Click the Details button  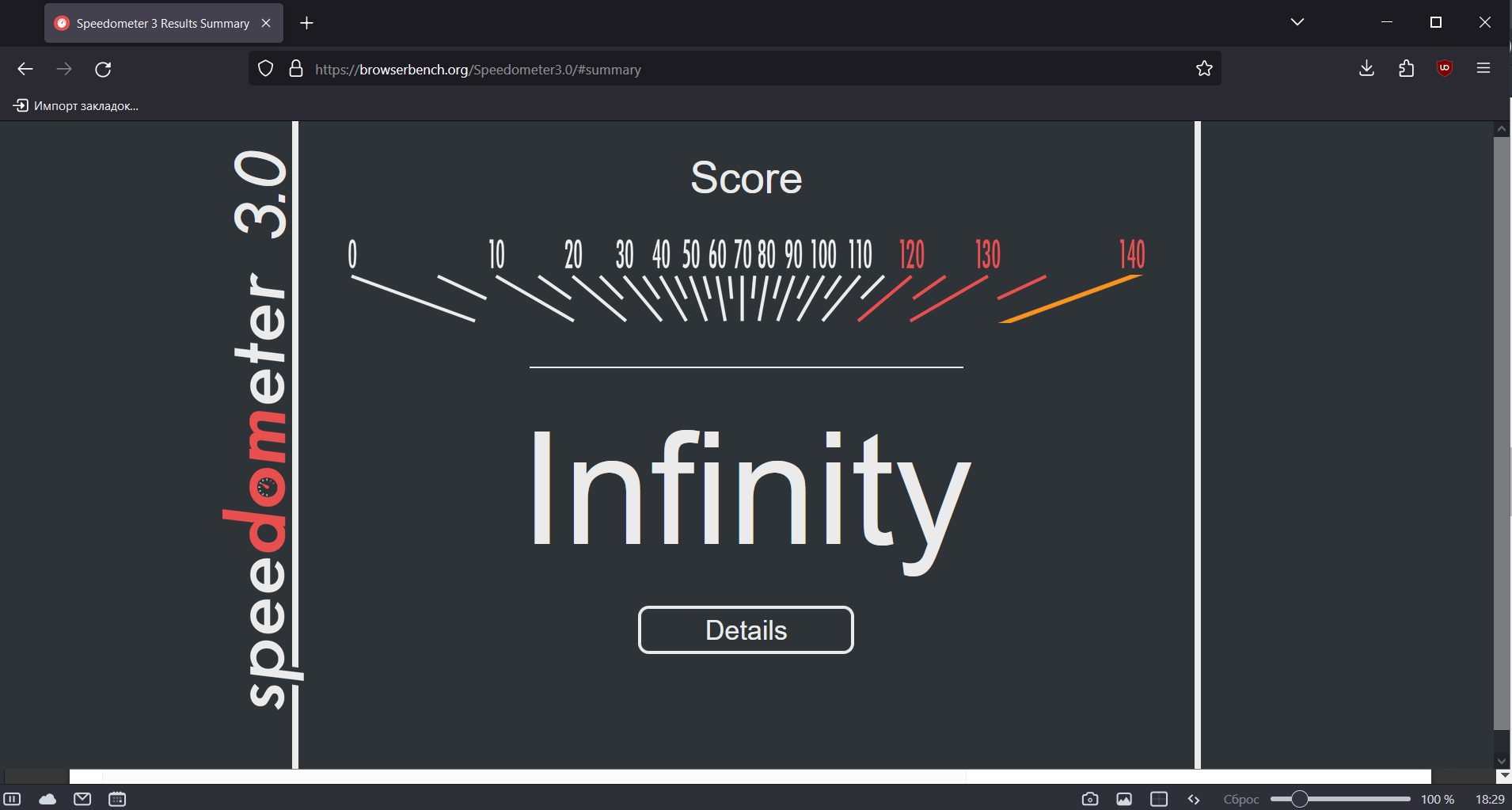(746, 630)
